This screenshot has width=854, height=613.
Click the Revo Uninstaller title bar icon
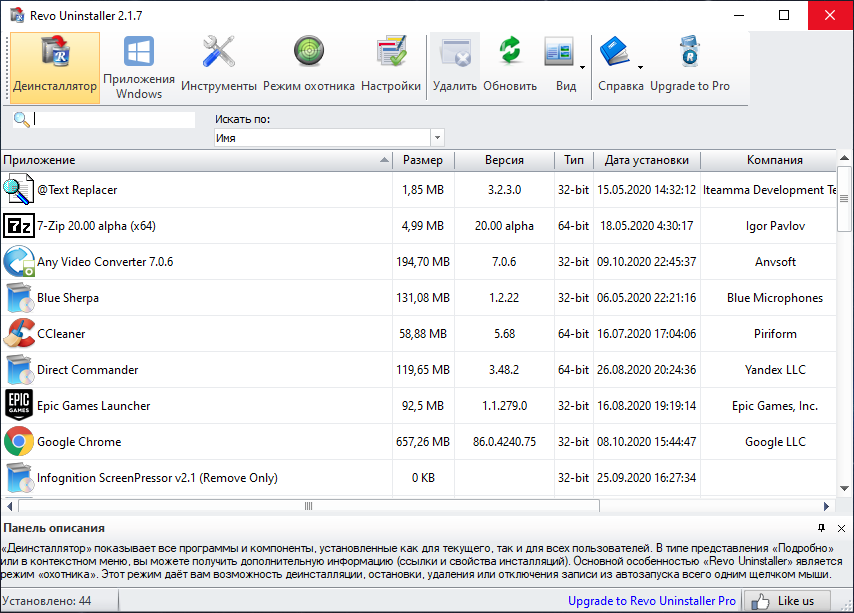(17, 15)
